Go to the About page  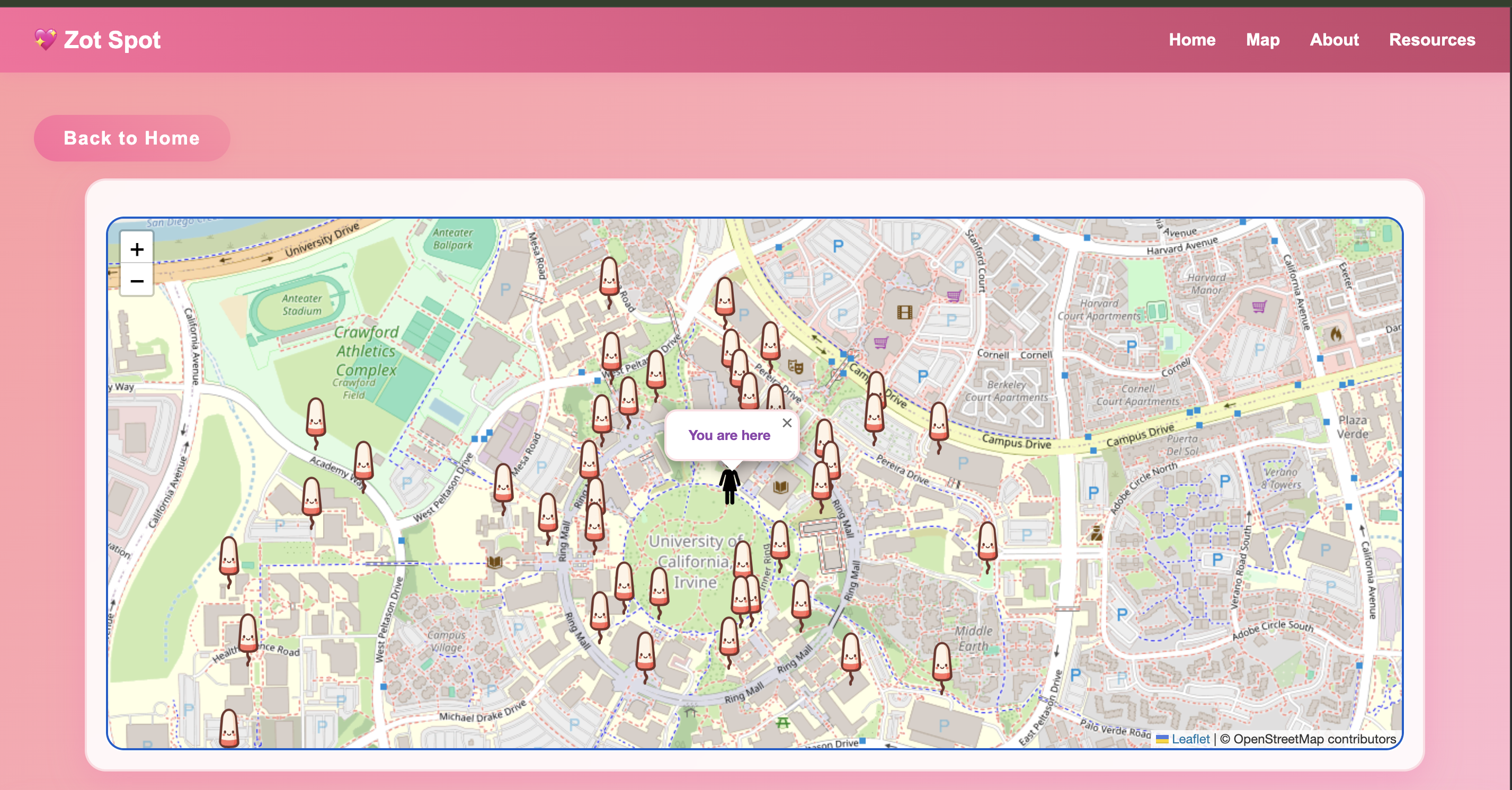pyautogui.click(x=1333, y=40)
